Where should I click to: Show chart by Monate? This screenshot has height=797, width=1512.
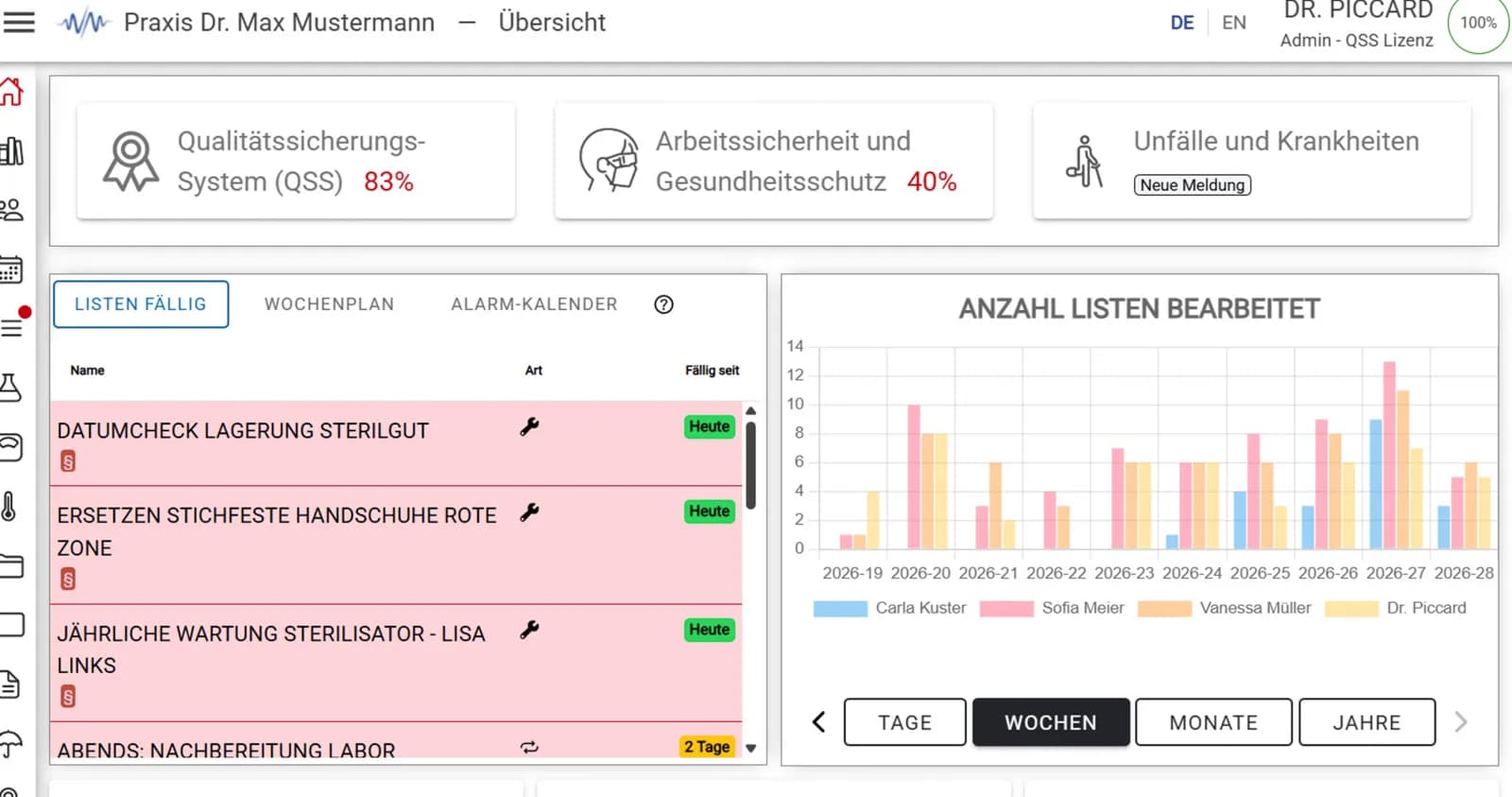tap(1213, 722)
